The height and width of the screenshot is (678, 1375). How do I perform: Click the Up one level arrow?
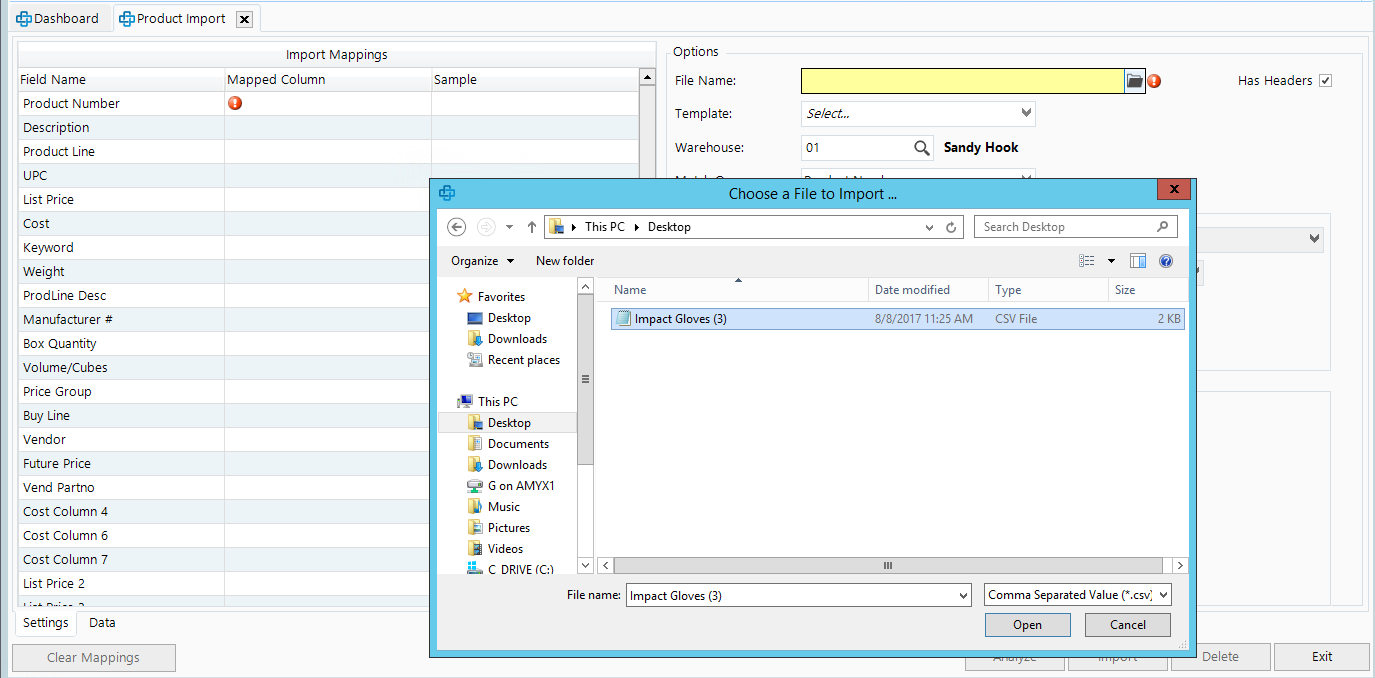532,227
